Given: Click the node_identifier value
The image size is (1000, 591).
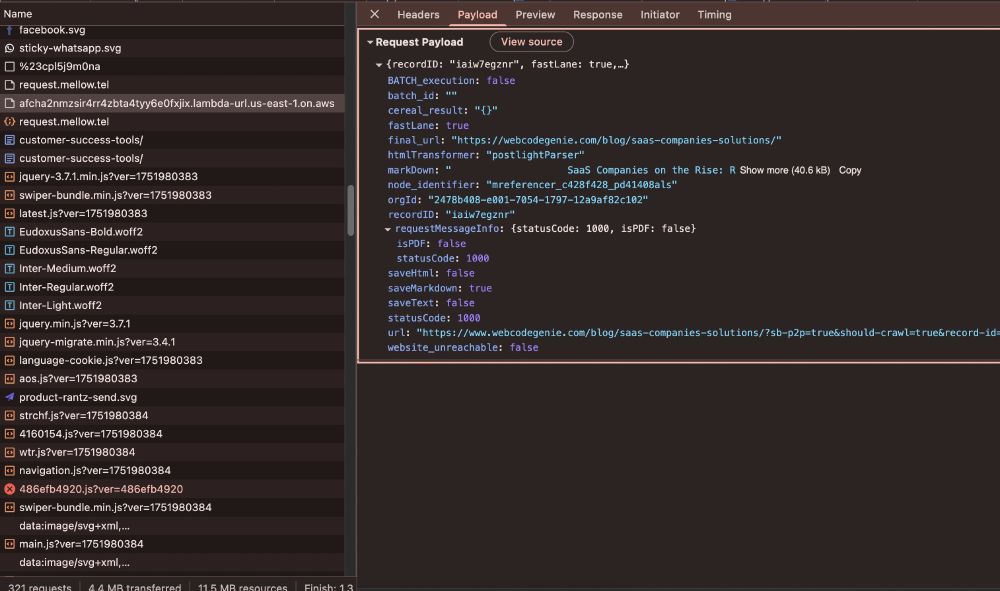Looking at the screenshot, I should click(x=582, y=185).
